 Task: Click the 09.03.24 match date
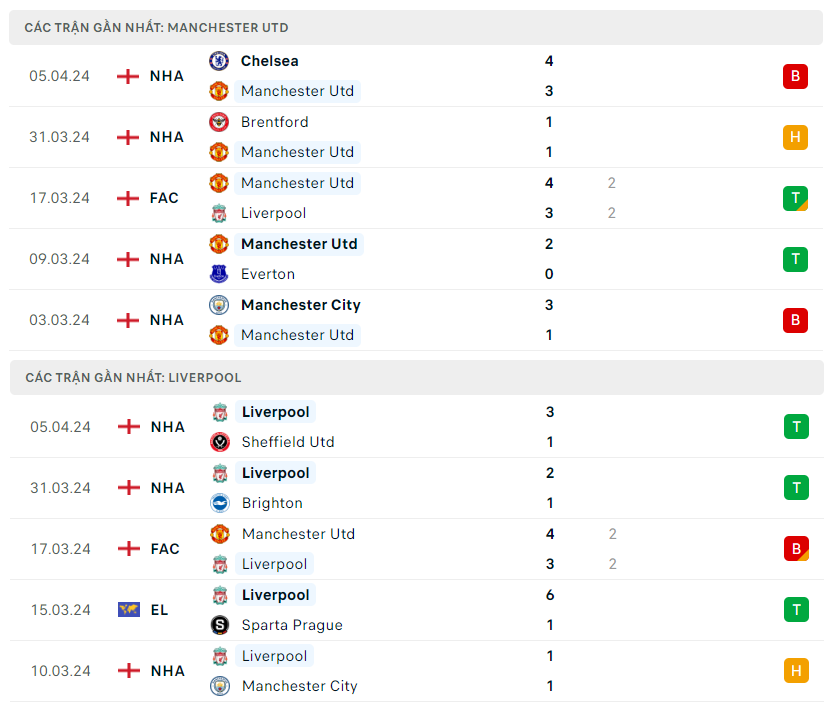60,259
